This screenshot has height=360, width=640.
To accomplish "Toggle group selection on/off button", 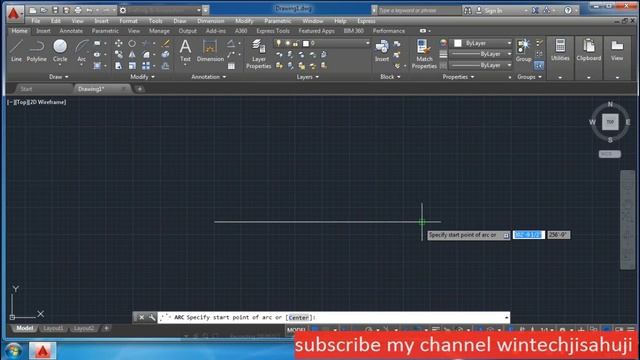I will pyautogui.click(x=539, y=65).
